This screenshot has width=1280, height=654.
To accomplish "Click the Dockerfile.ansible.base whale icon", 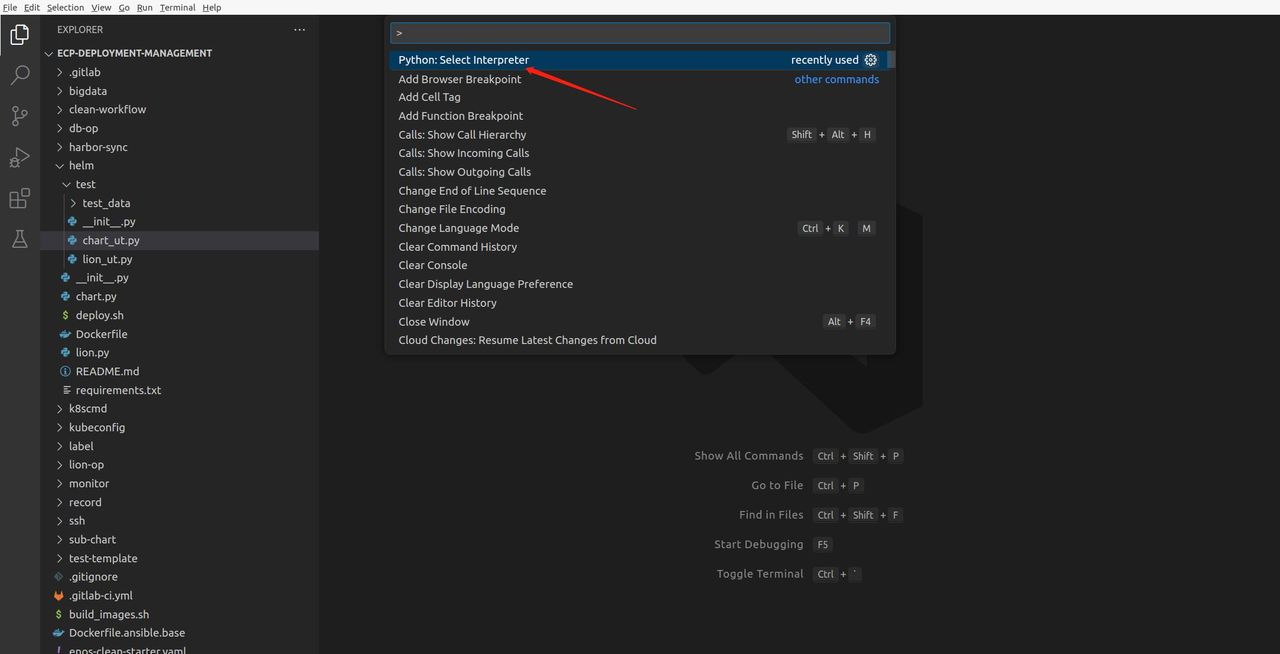I will [x=59, y=633].
